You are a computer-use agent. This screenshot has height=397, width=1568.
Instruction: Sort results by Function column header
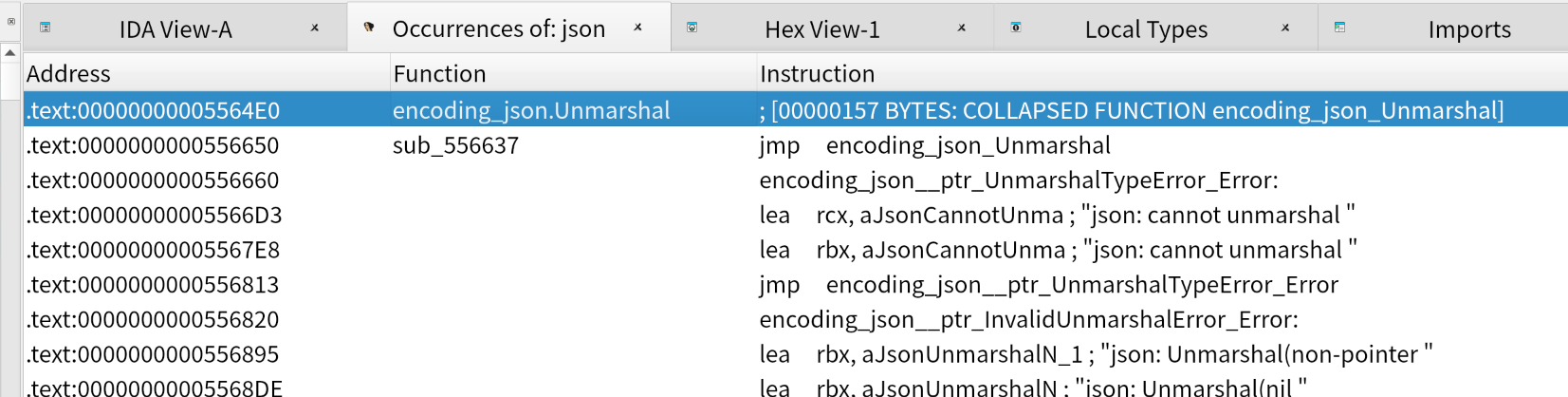pos(439,73)
